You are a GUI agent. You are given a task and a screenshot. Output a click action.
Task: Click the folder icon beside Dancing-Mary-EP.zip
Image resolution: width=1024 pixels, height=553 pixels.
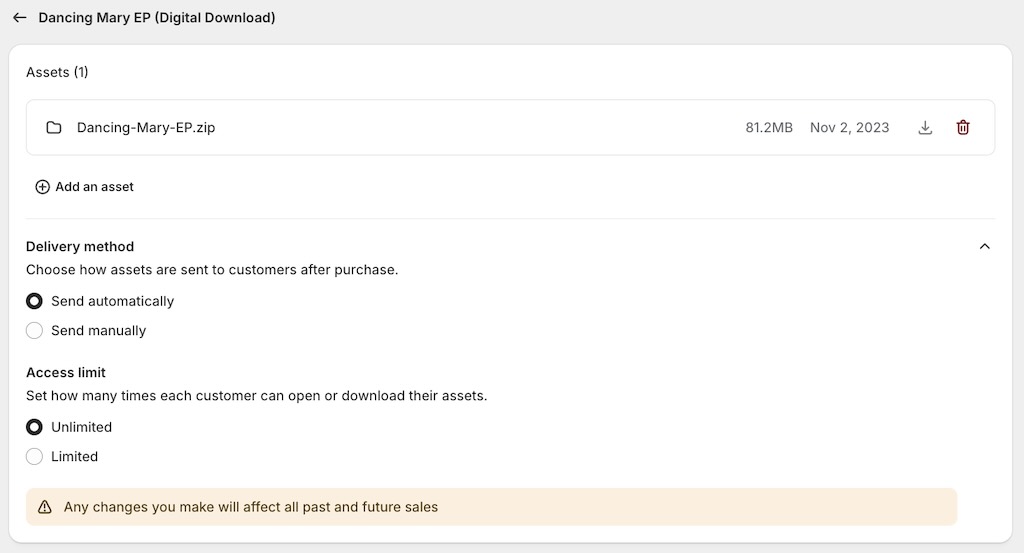point(54,127)
